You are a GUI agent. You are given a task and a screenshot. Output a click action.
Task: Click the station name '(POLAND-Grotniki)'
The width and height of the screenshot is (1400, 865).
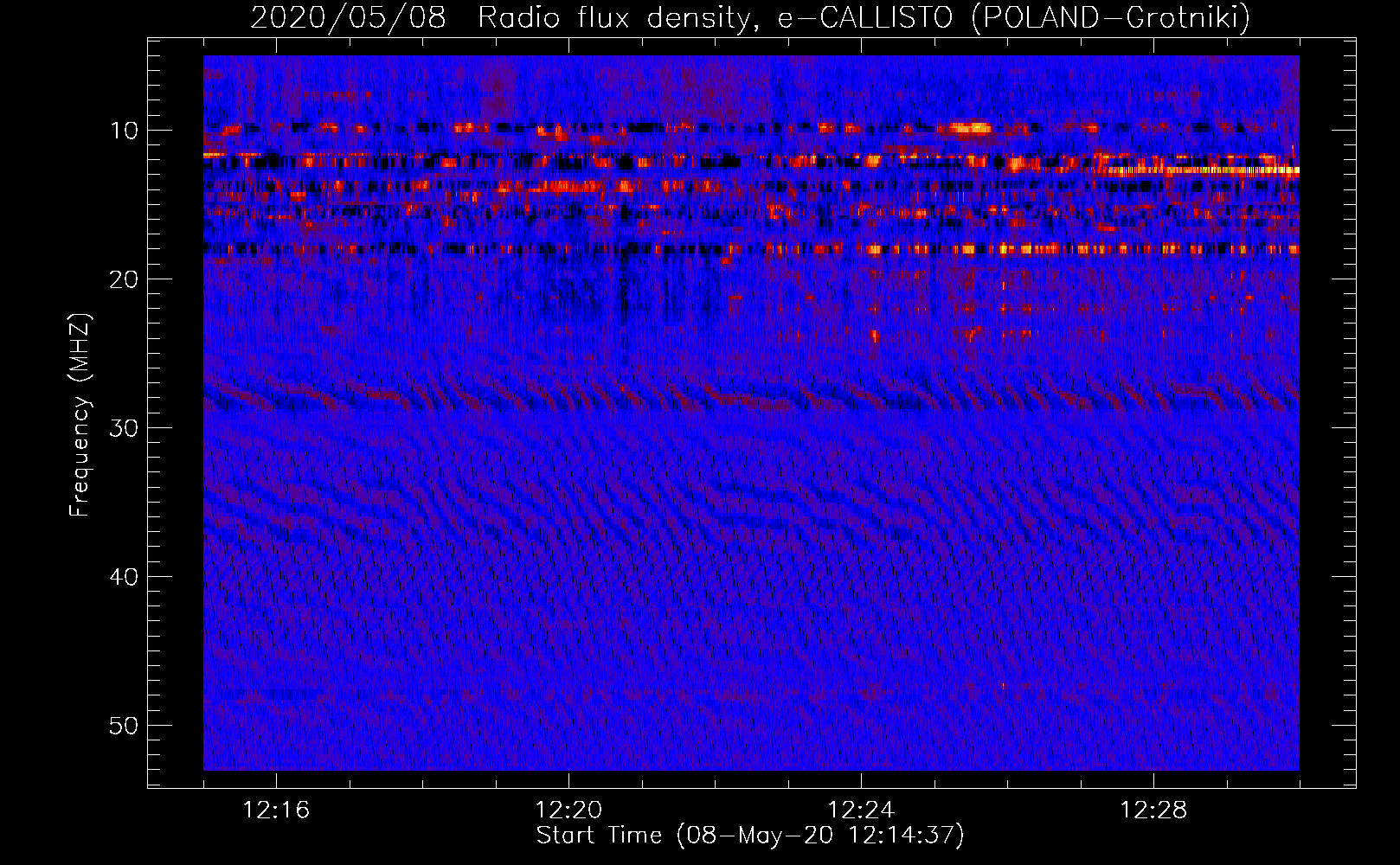1111,17
